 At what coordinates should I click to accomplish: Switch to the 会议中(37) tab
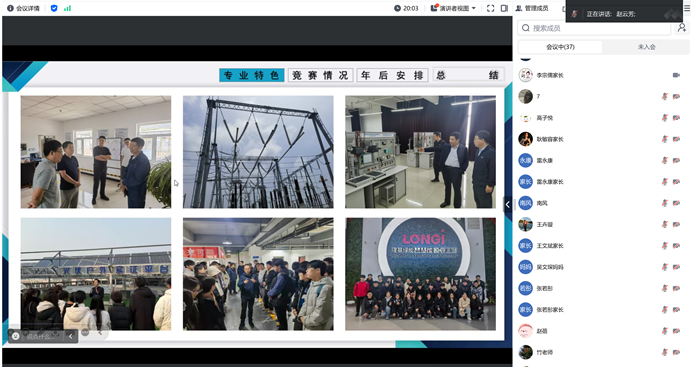tap(560, 47)
